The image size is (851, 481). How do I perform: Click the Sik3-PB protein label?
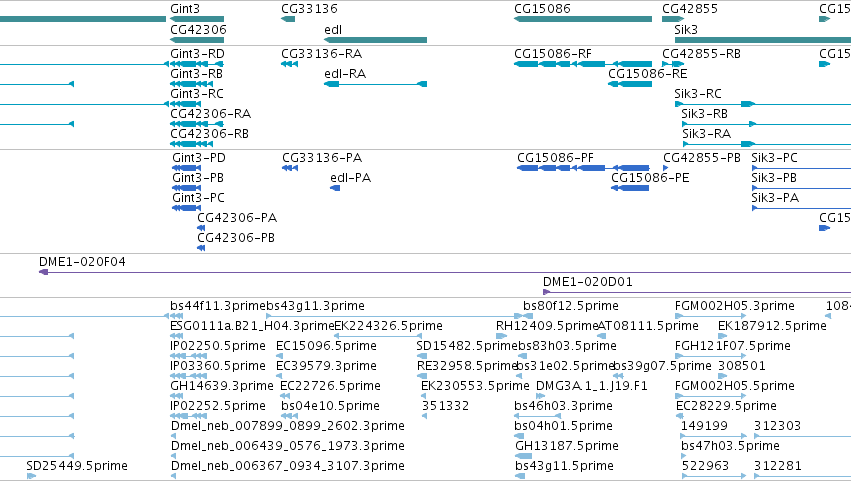774,178
